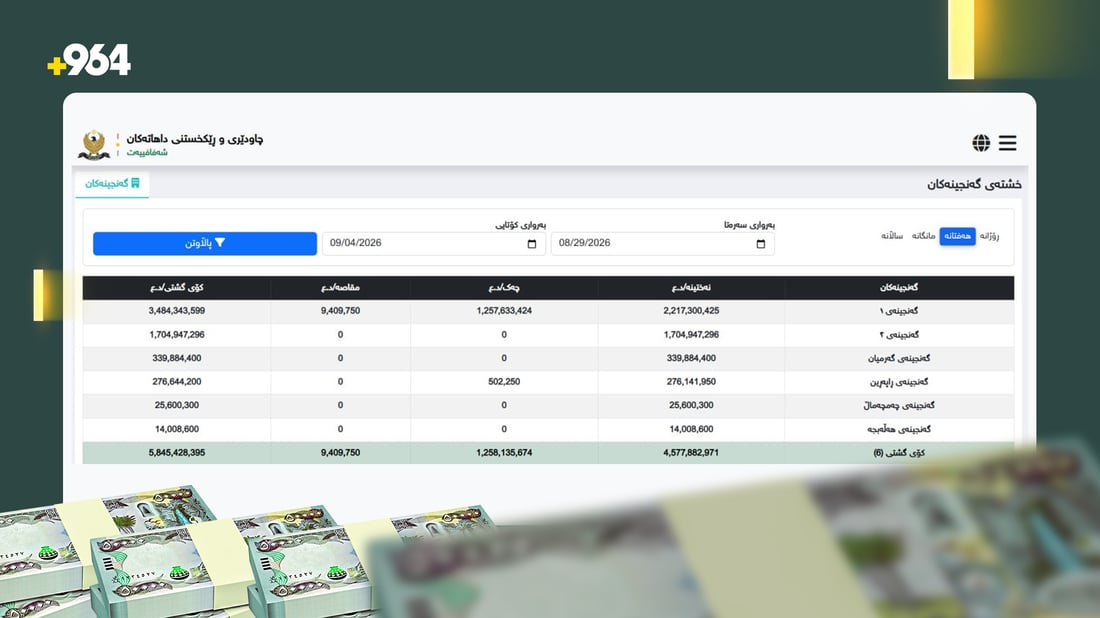Click total value 3,484,343,599
This screenshot has height=618, width=1100.
point(177,311)
